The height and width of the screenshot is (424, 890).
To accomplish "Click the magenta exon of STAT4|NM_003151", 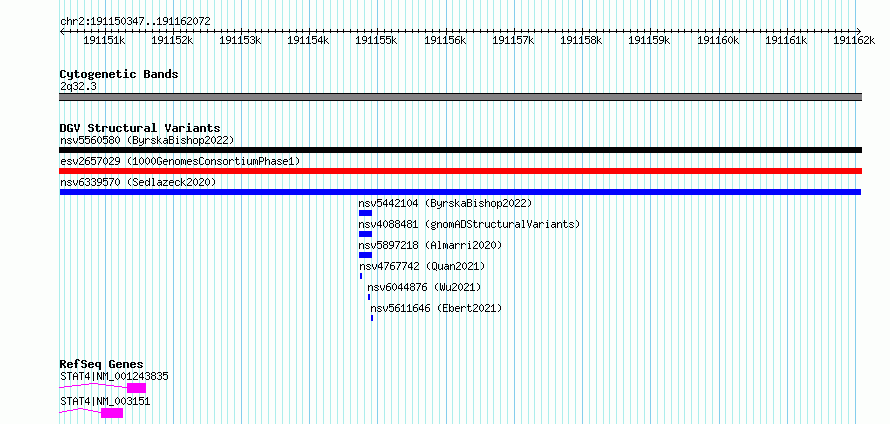I will coord(112,413).
